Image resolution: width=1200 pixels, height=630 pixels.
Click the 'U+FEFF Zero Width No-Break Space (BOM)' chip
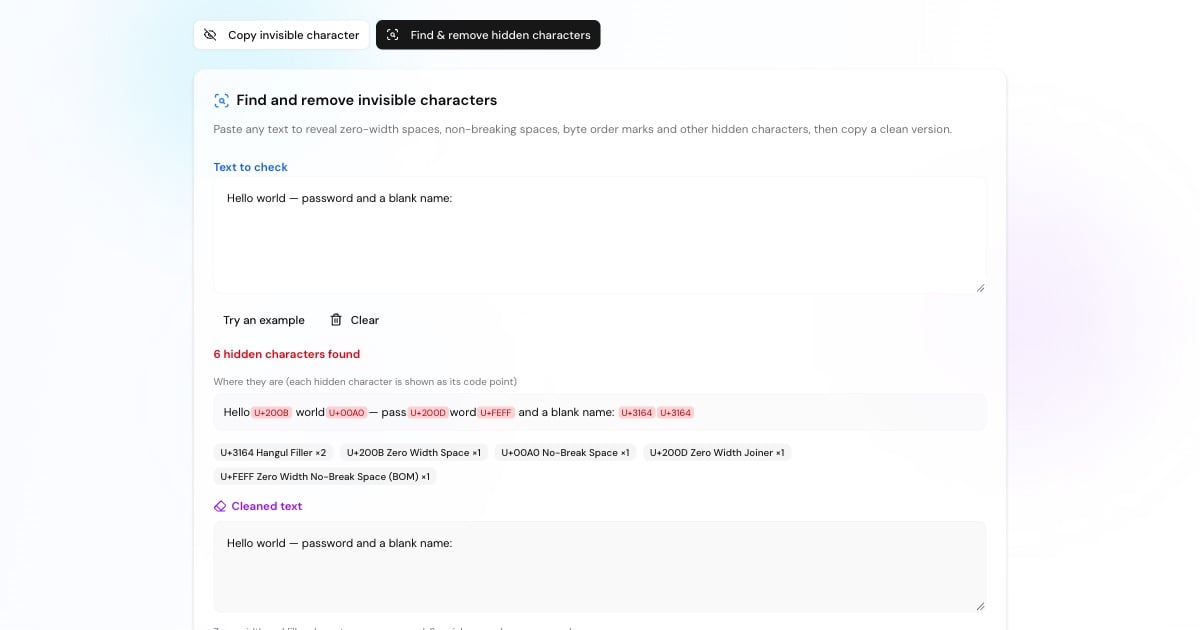coord(325,477)
